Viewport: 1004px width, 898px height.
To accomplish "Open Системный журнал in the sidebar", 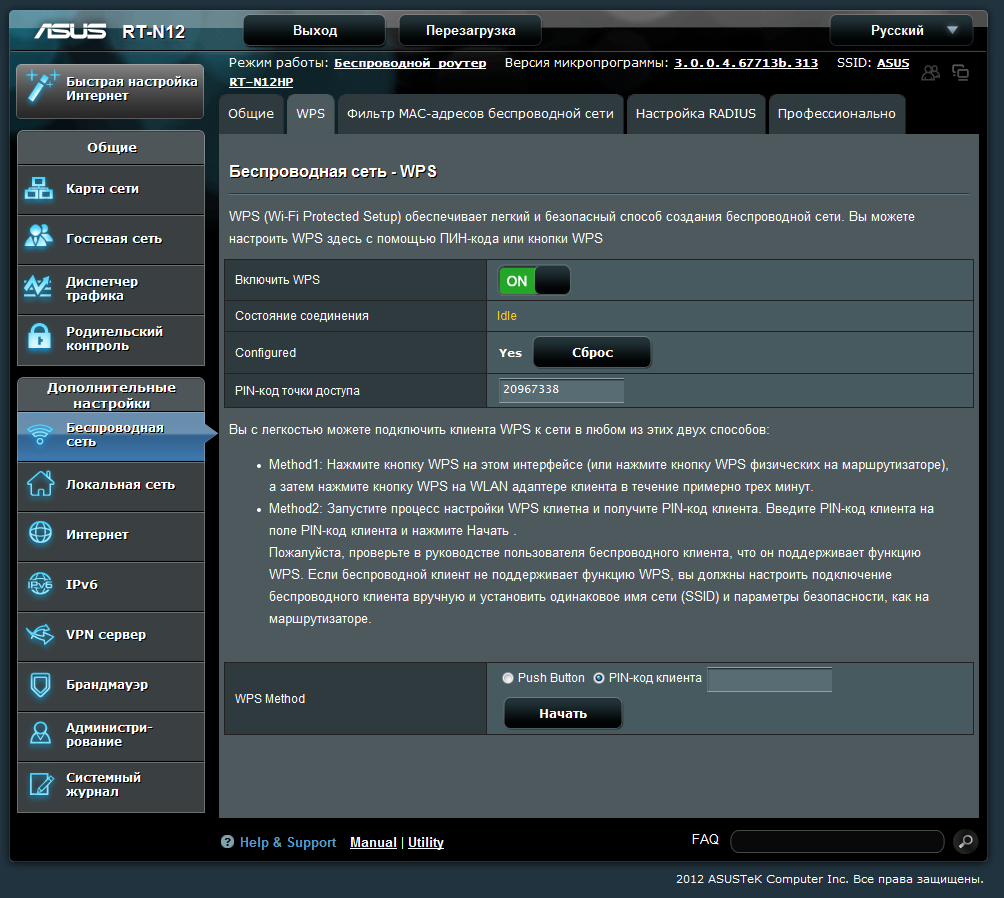I will click(111, 786).
